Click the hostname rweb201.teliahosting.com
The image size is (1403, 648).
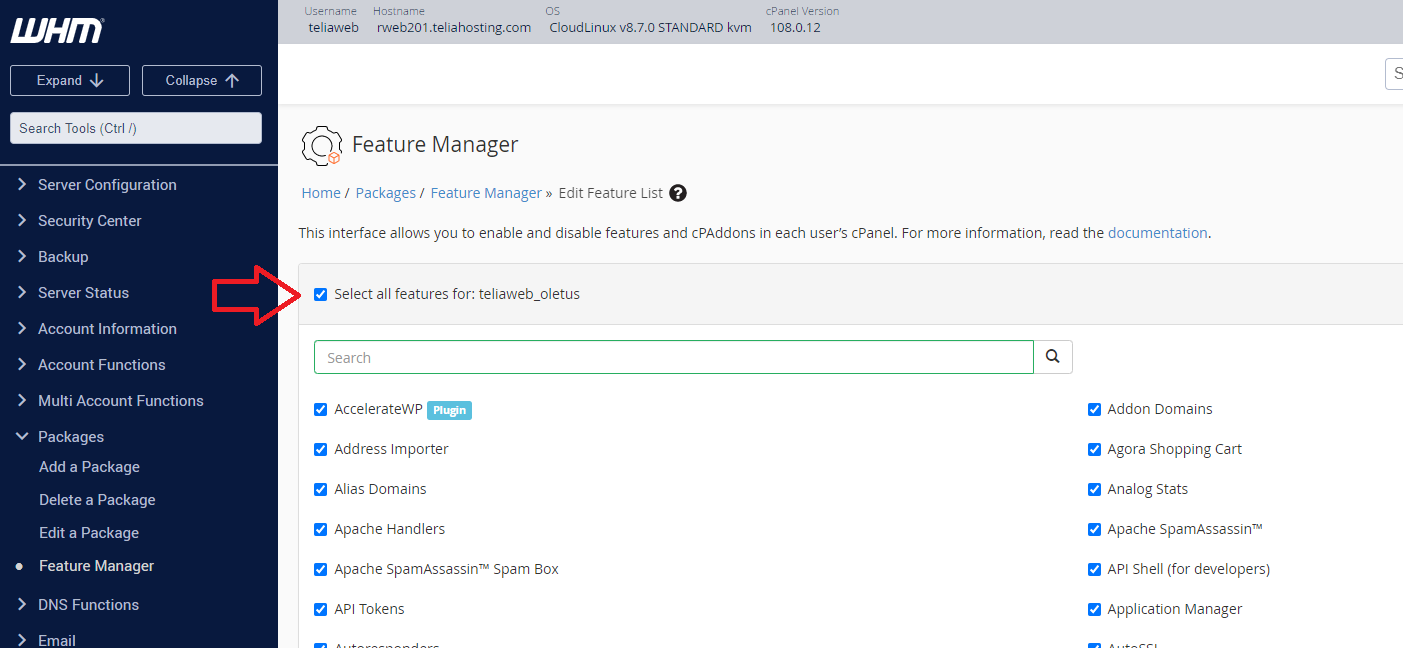pyautogui.click(x=454, y=27)
